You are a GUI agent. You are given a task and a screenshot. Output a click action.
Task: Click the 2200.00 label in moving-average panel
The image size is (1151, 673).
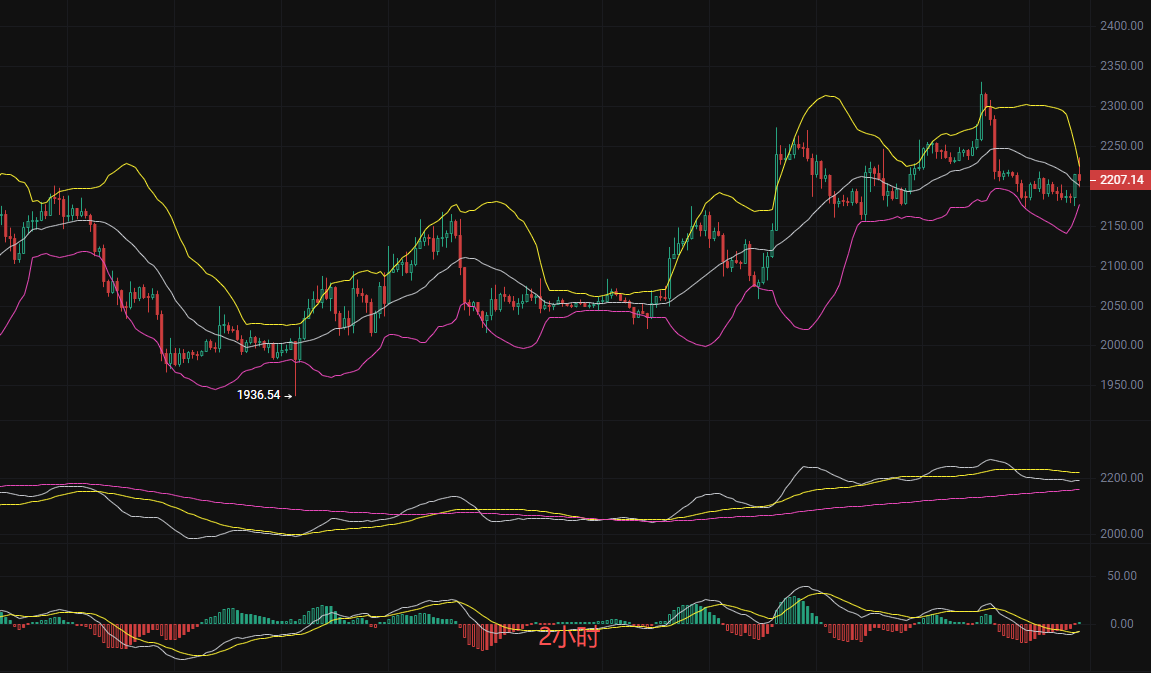1123,479
